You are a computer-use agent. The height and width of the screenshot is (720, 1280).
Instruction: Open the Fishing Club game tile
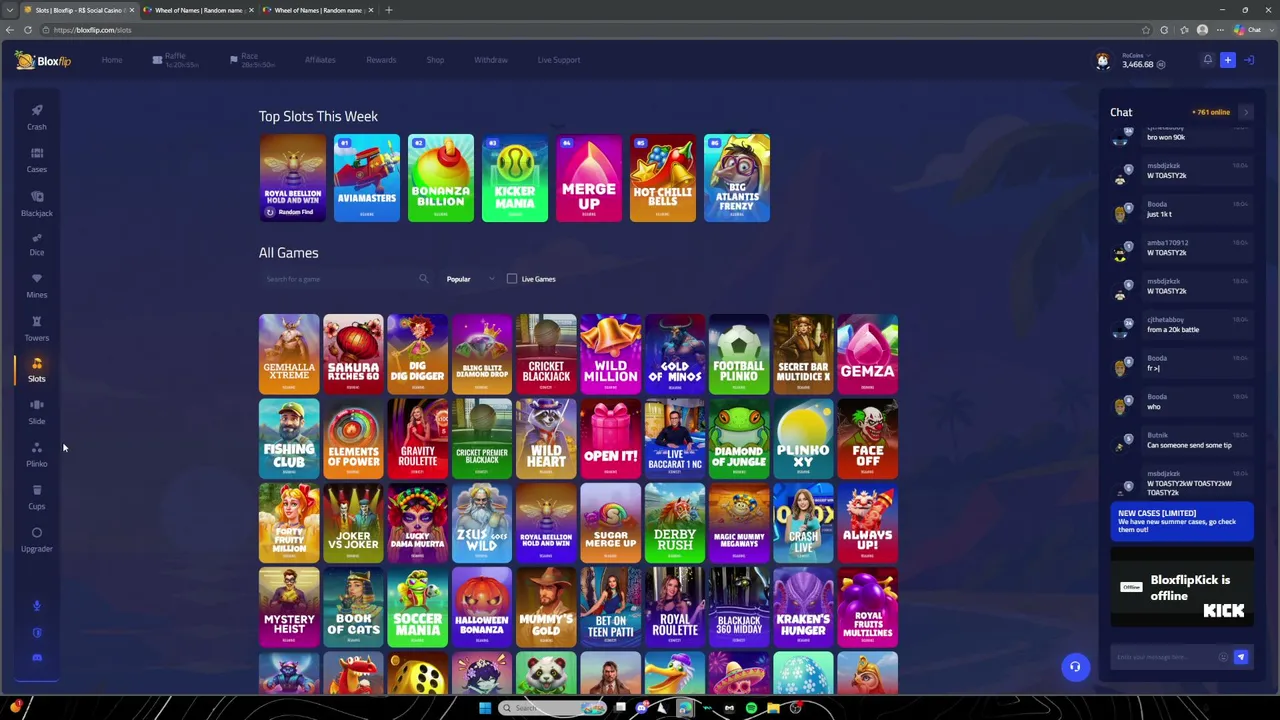[289, 439]
